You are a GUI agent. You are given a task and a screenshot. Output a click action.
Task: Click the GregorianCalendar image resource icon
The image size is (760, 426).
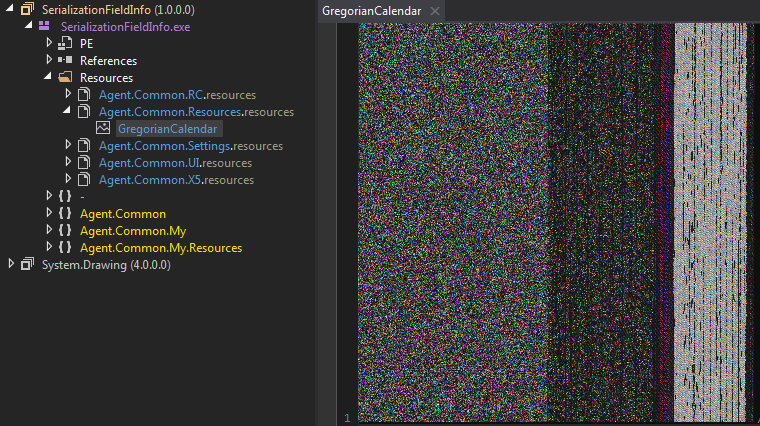102,128
